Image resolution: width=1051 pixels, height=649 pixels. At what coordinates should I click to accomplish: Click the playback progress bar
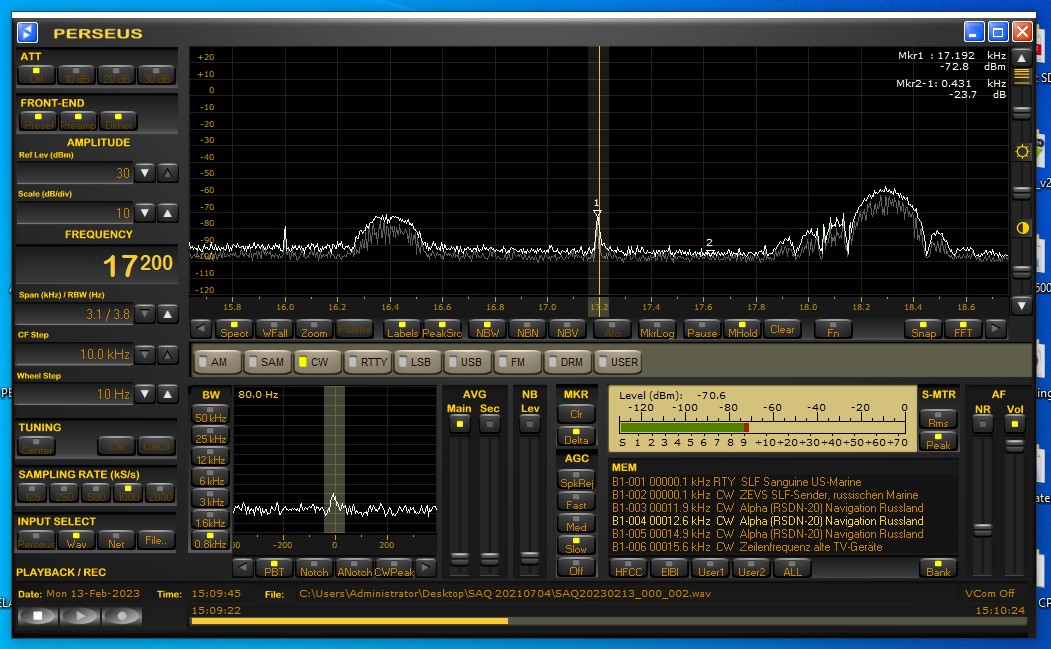tap(609, 622)
